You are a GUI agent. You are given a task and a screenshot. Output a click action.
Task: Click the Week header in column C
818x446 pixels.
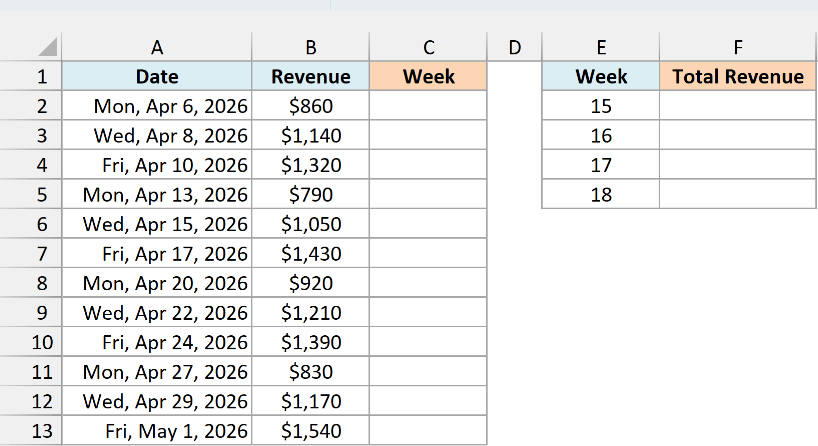click(428, 77)
